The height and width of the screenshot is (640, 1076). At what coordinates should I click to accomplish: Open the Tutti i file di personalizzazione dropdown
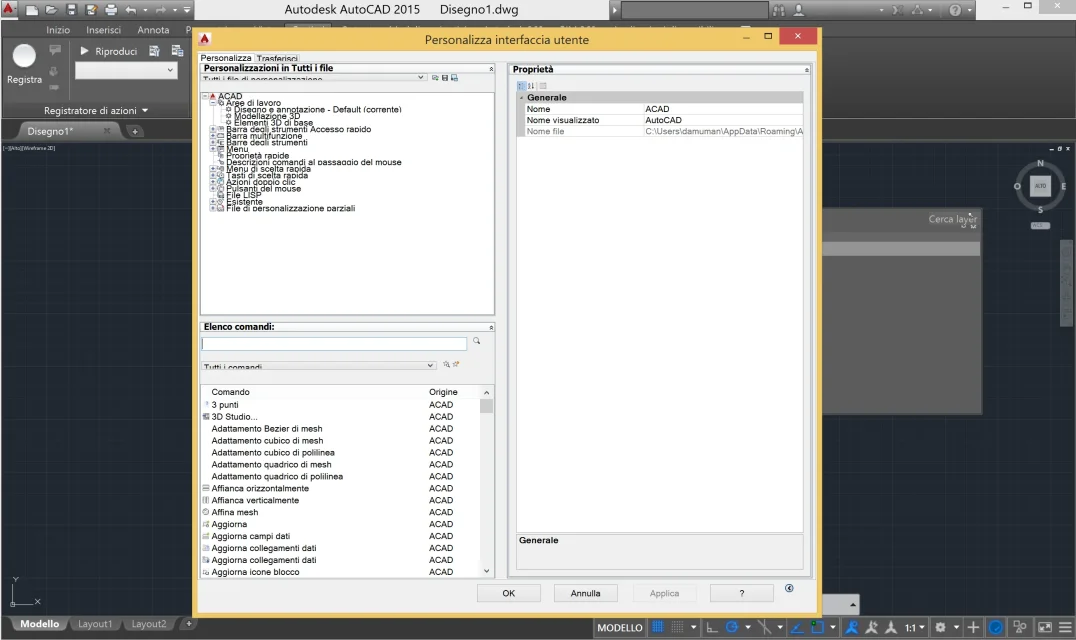tap(314, 78)
